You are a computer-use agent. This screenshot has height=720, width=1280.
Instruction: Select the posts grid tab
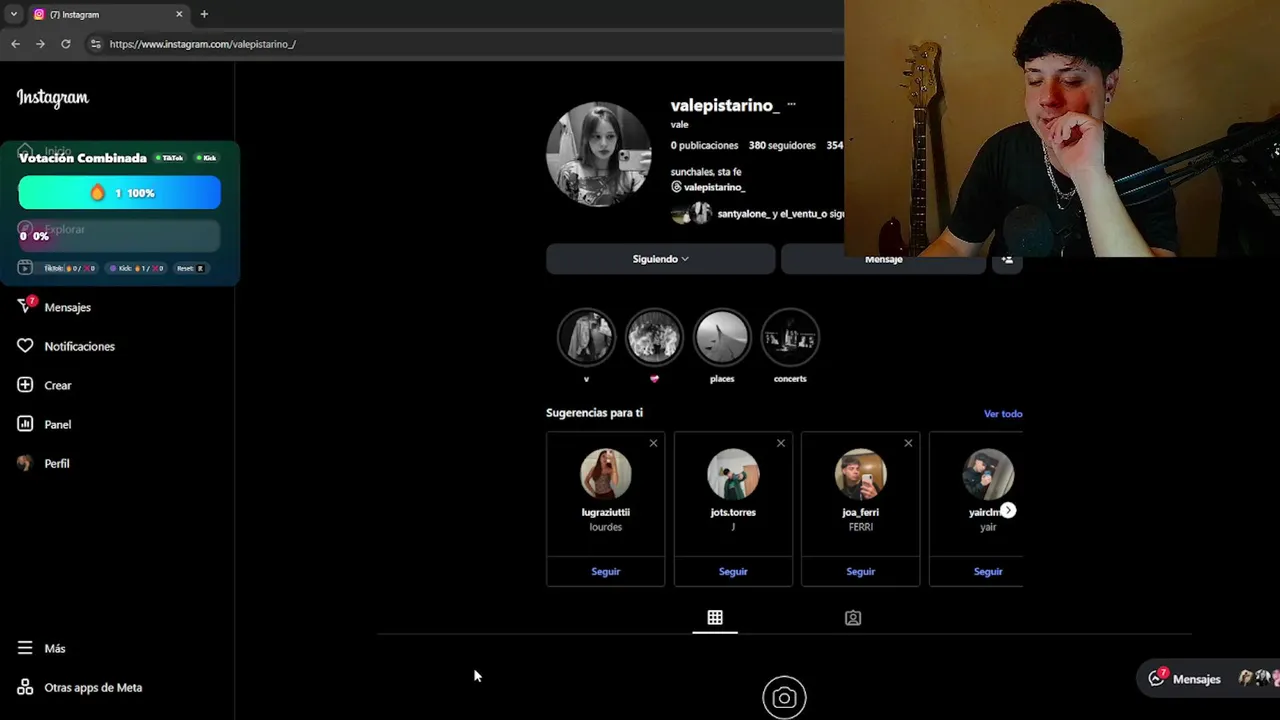715,618
